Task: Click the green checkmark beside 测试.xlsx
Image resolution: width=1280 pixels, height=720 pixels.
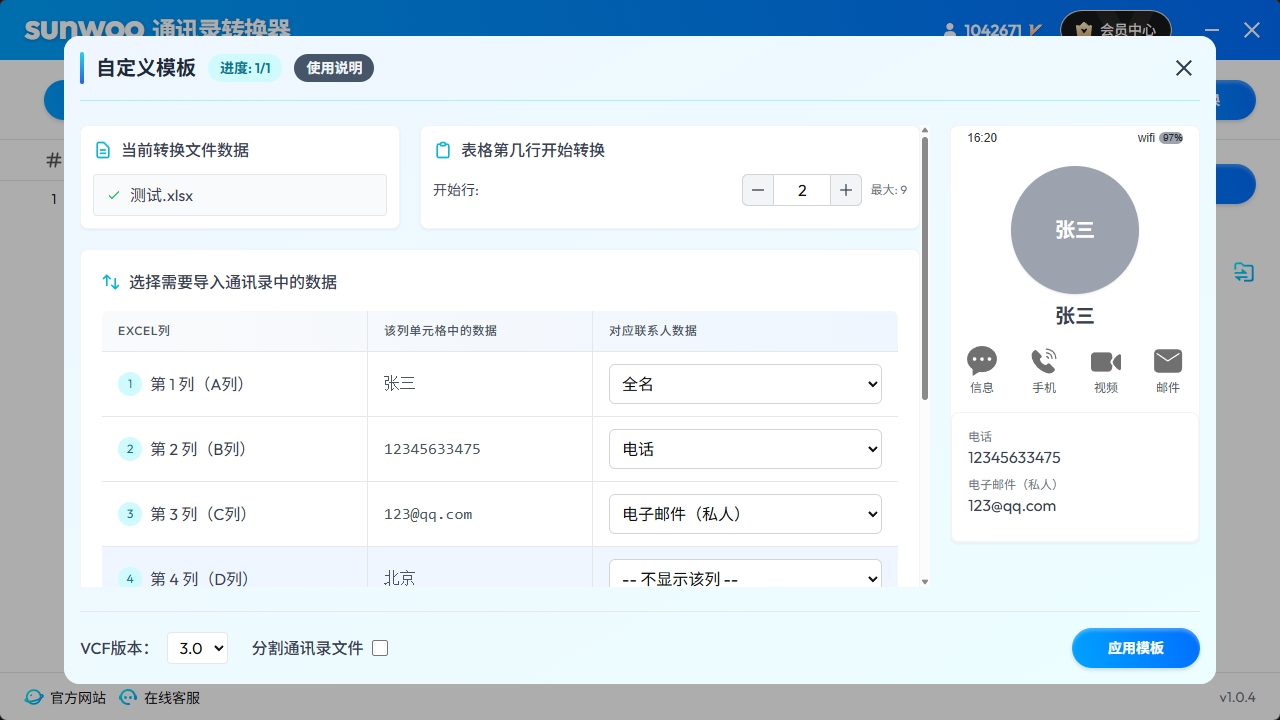Action: pos(113,195)
